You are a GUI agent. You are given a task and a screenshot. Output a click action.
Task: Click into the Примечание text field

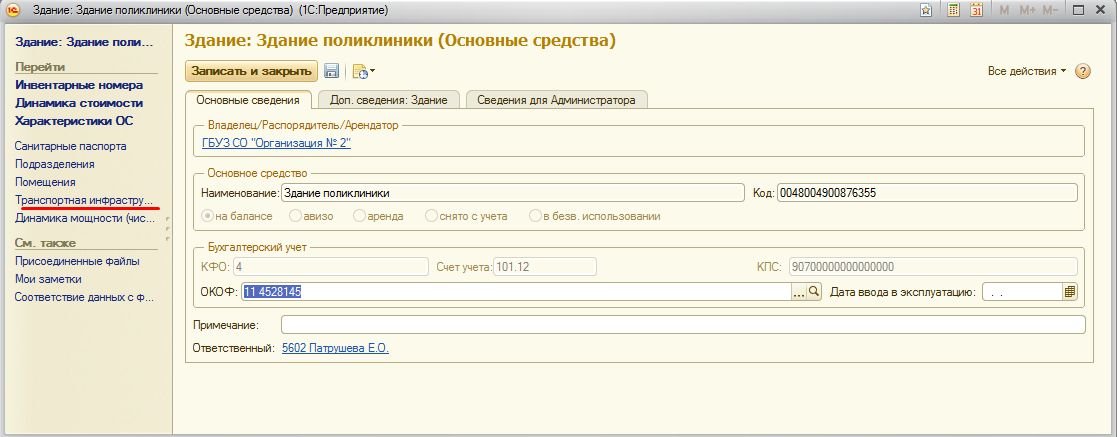point(682,324)
